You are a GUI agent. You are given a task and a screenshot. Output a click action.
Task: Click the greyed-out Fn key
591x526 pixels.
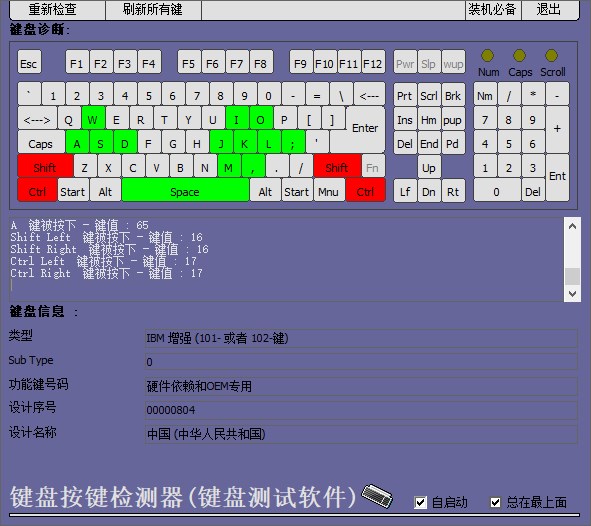373,166
